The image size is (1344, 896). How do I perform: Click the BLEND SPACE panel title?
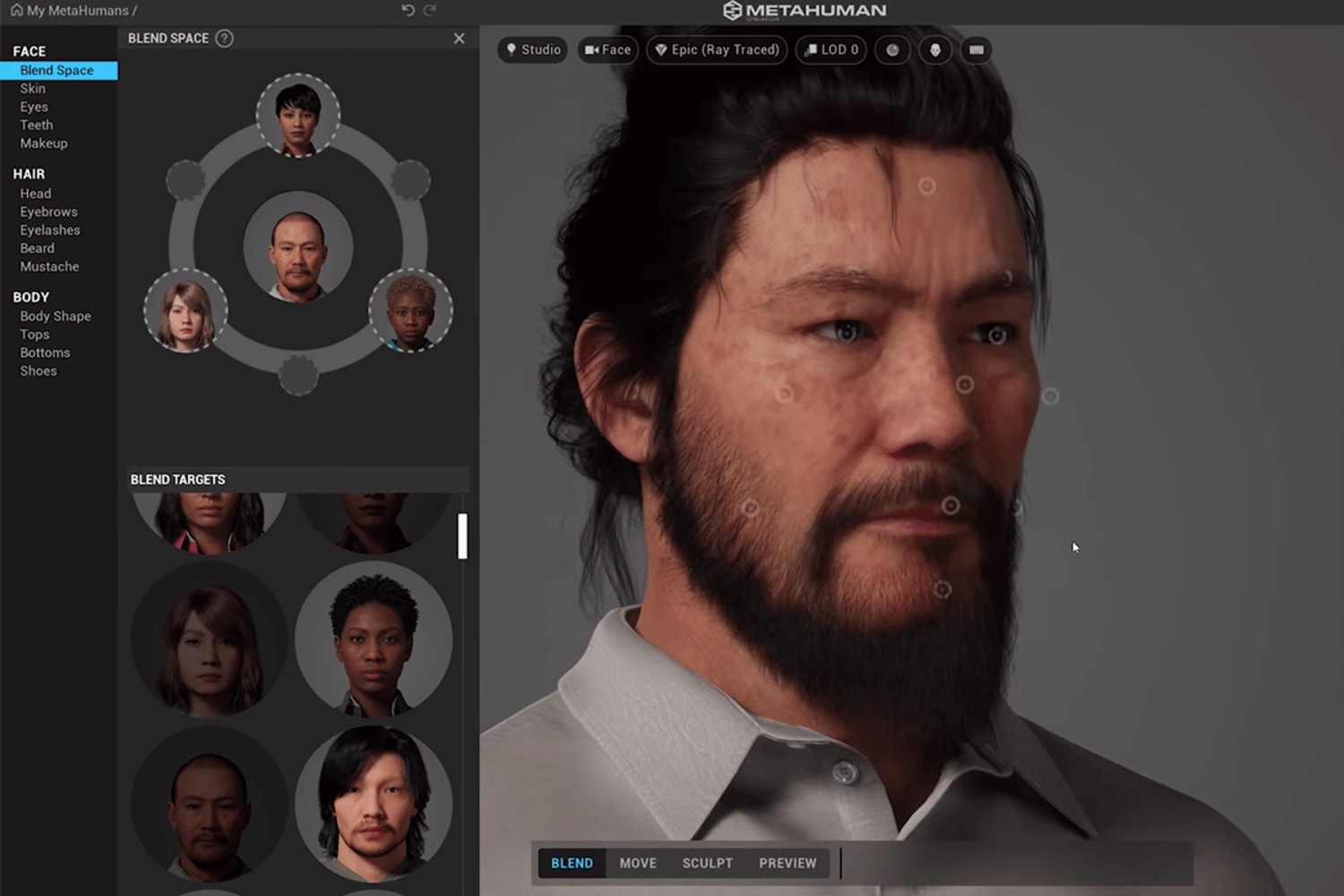168,39
